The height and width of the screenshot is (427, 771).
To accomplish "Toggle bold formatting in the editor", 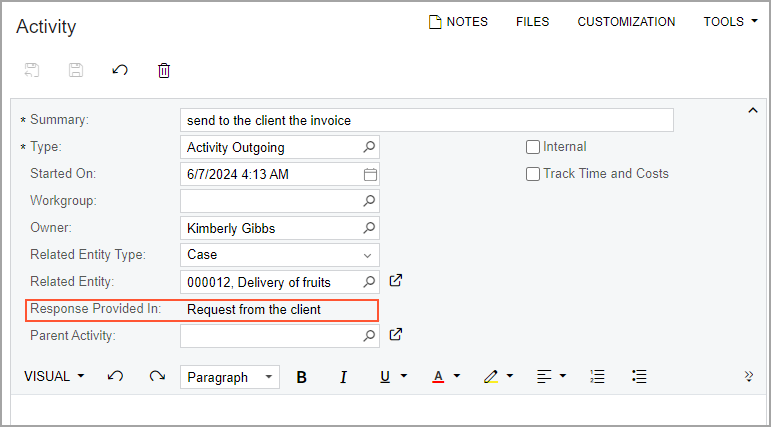I will pyautogui.click(x=302, y=377).
